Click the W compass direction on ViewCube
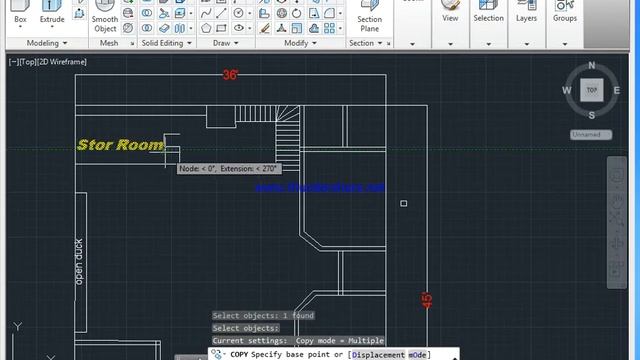The image size is (640, 360). click(x=567, y=90)
